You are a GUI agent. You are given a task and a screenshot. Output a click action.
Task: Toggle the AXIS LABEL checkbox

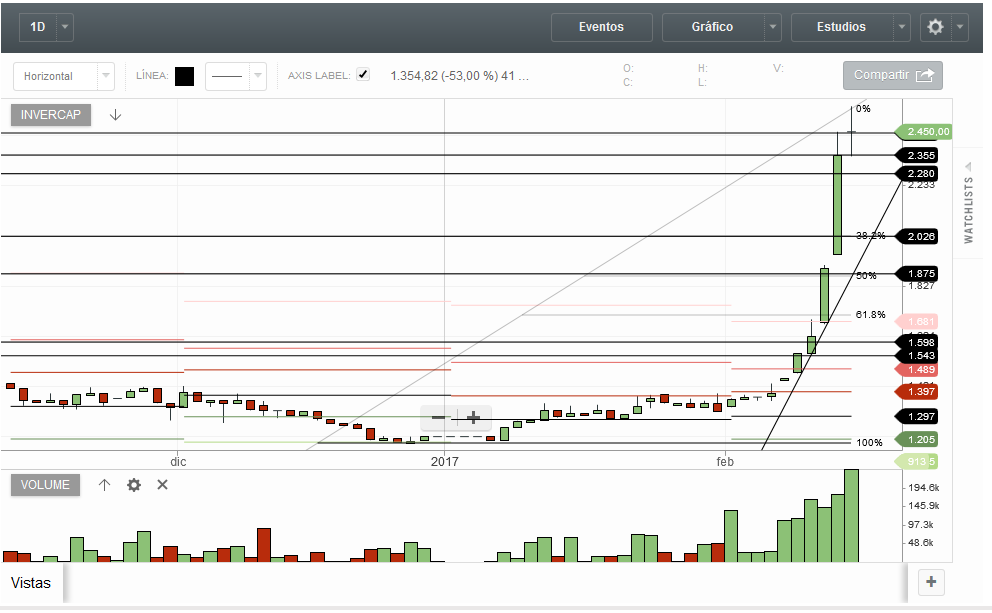[363, 75]
